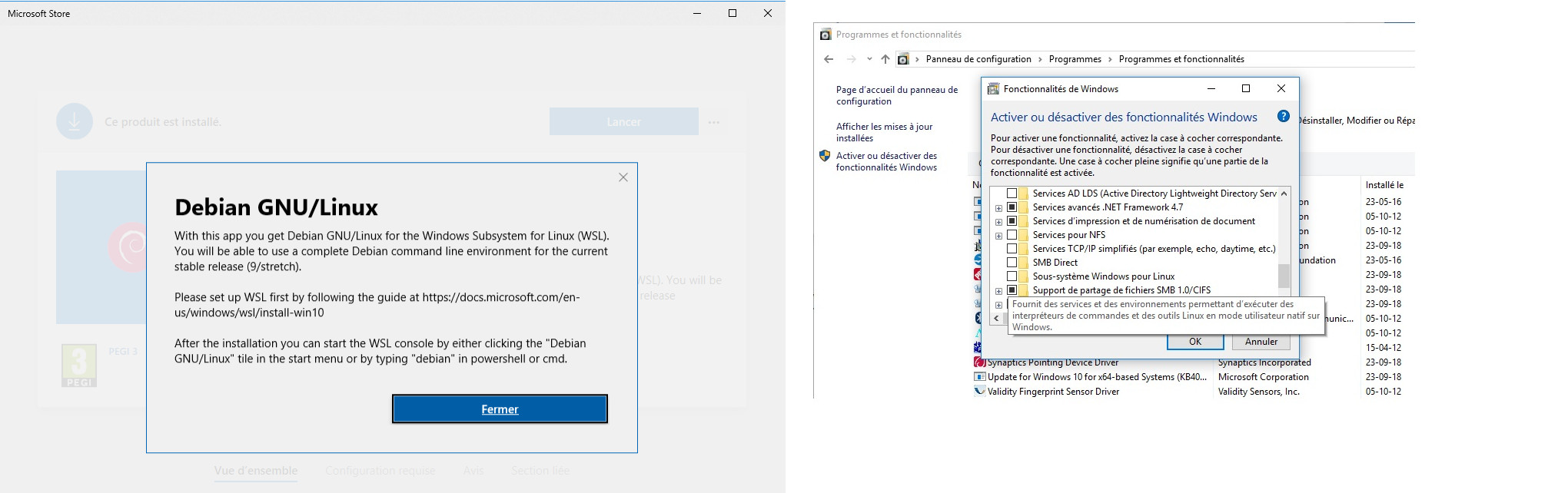Image resolution: width=1568 pixels, height=493 pixels.
Task: Click the control panel icon in the address bar
Action: point(903,59)
